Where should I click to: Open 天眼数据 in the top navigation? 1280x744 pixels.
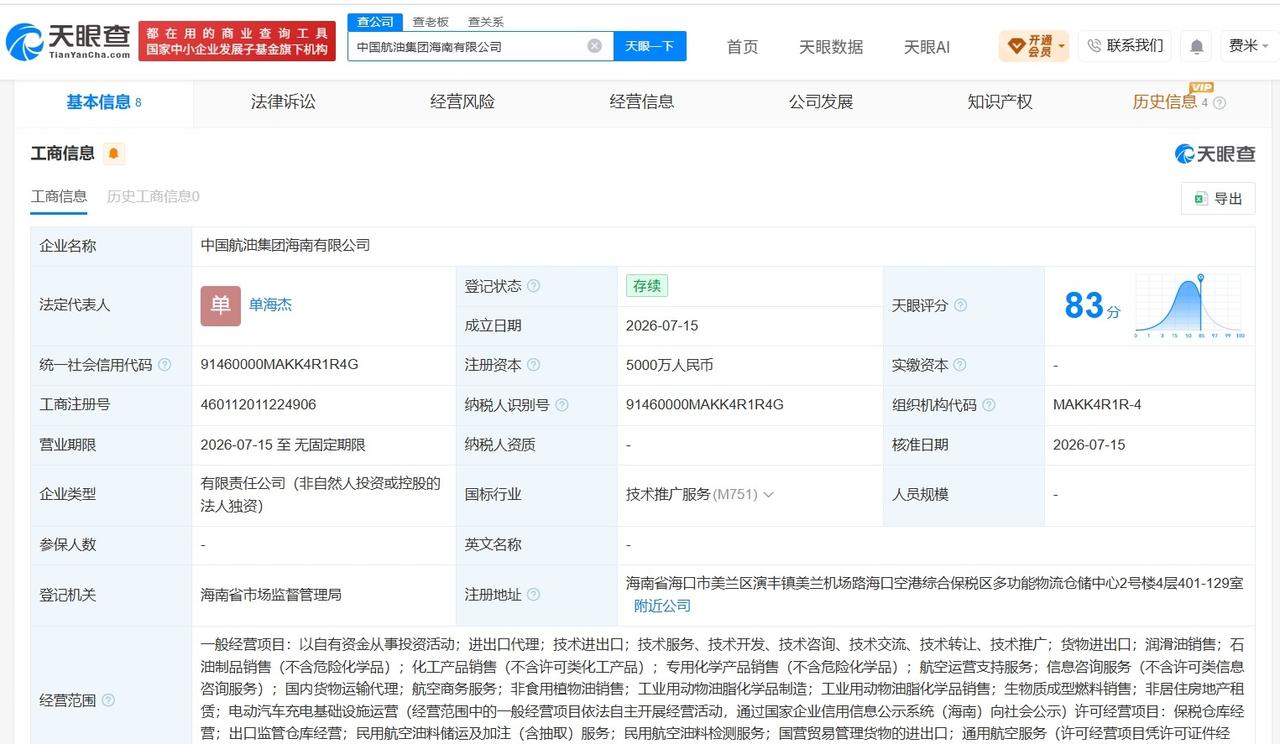(831, 47)
